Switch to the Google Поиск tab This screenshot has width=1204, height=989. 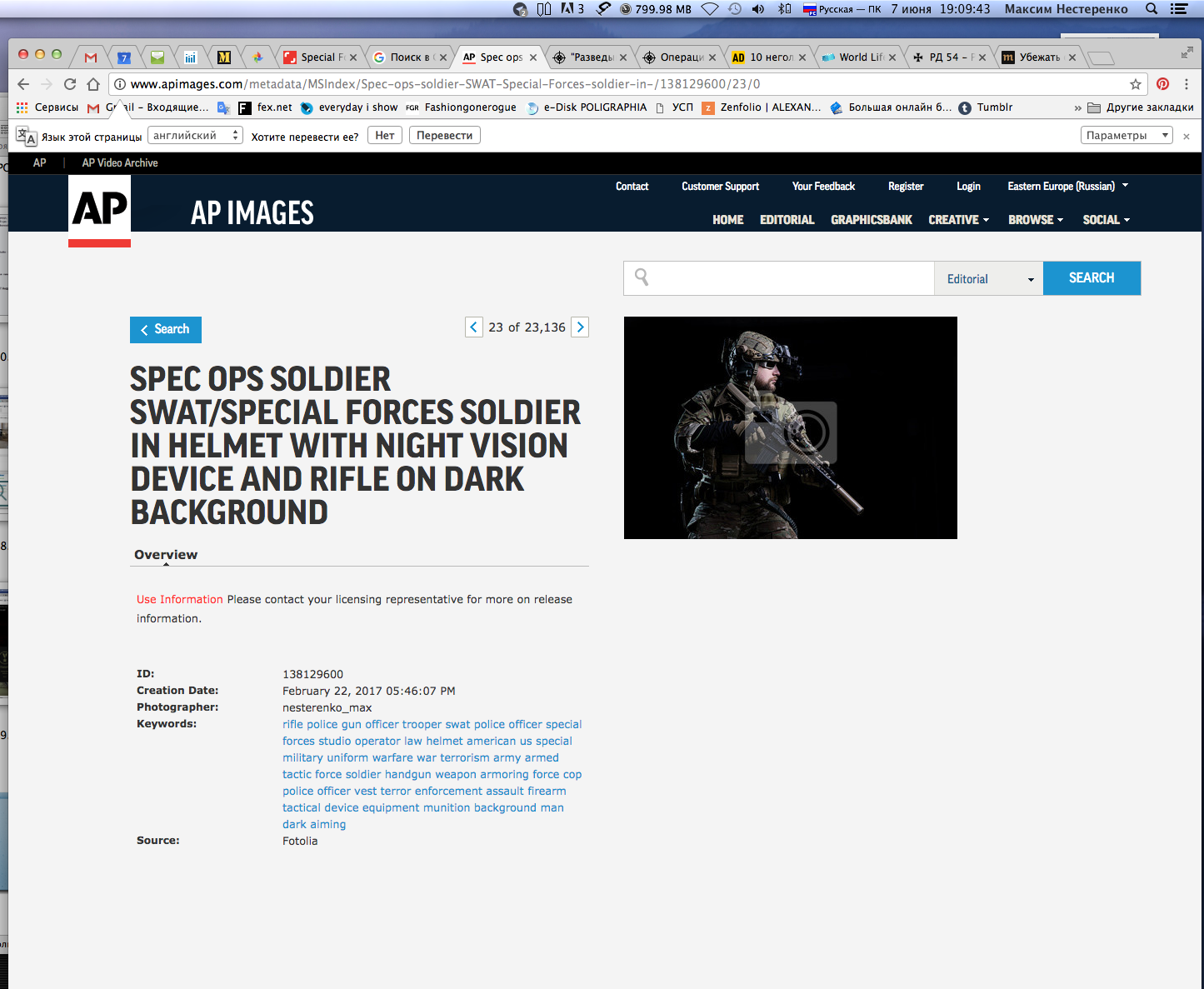(x=410, y=57)
